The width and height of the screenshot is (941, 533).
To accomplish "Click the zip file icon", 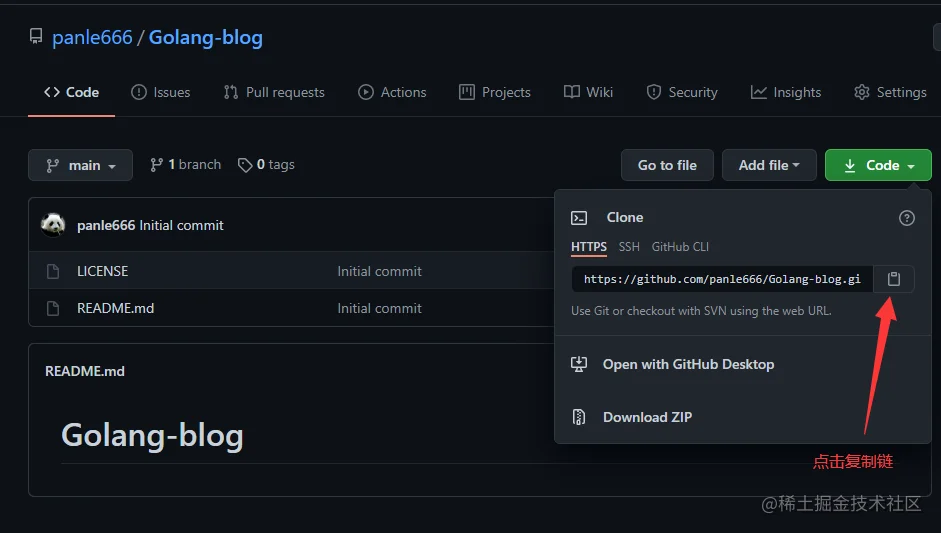I will click(x=579, y=417).
